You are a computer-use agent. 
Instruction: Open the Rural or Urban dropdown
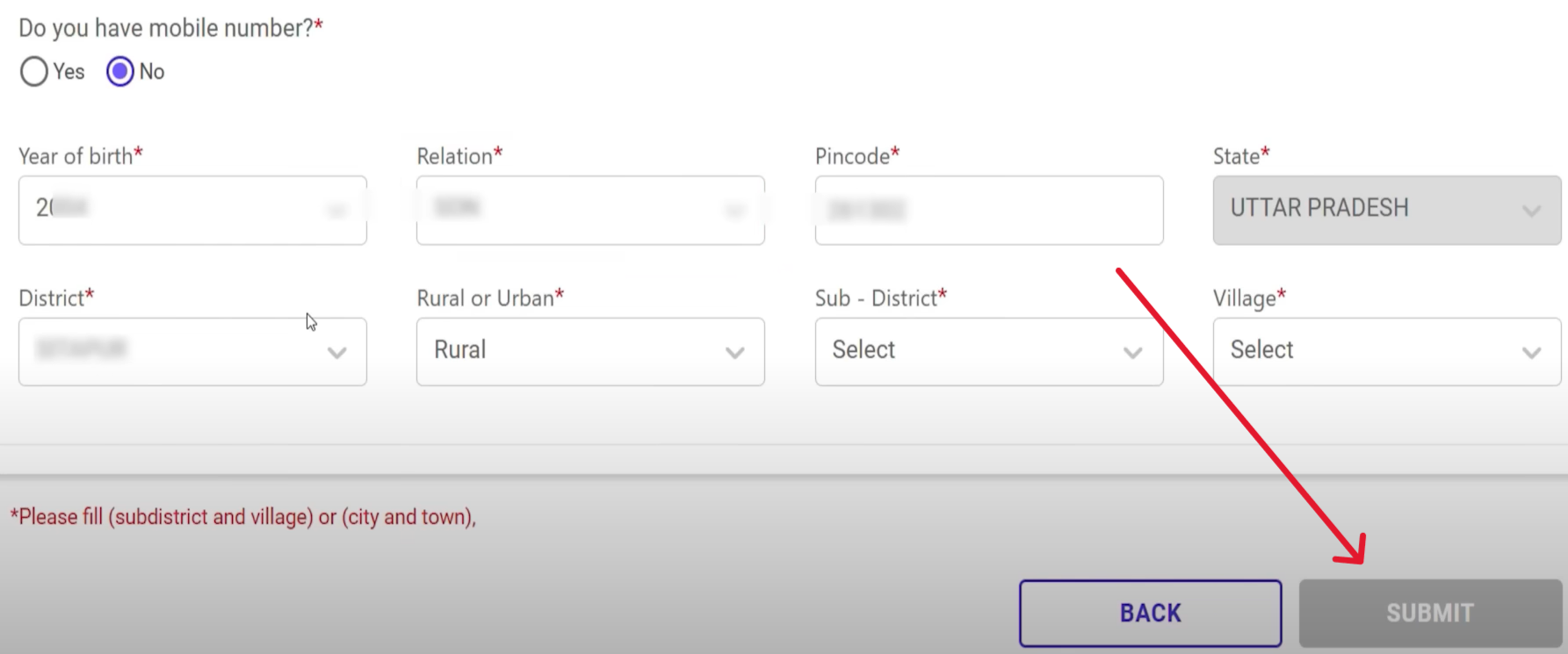click(589, 352)
